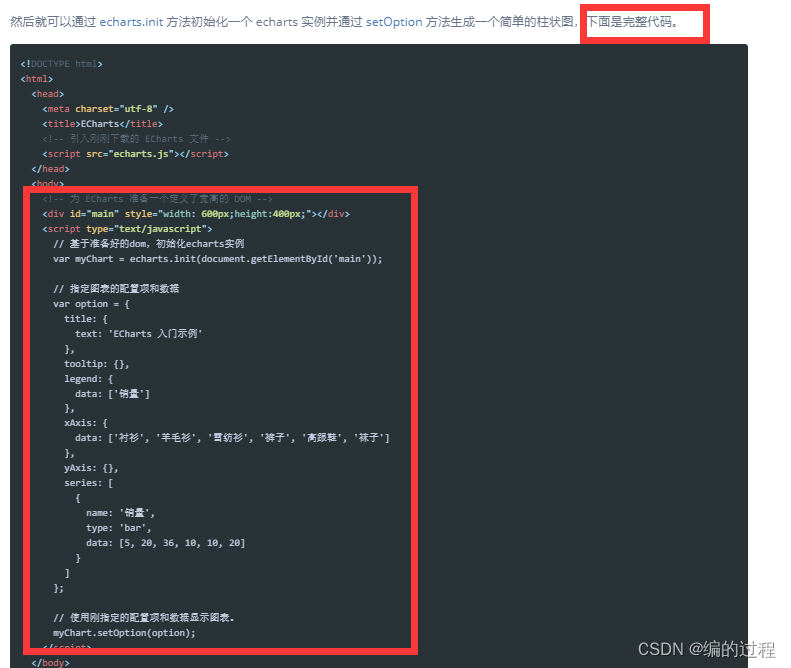Click the 'yAxis: {},' line
Viewport: 791px width, 668px height.
click(91, 468)
